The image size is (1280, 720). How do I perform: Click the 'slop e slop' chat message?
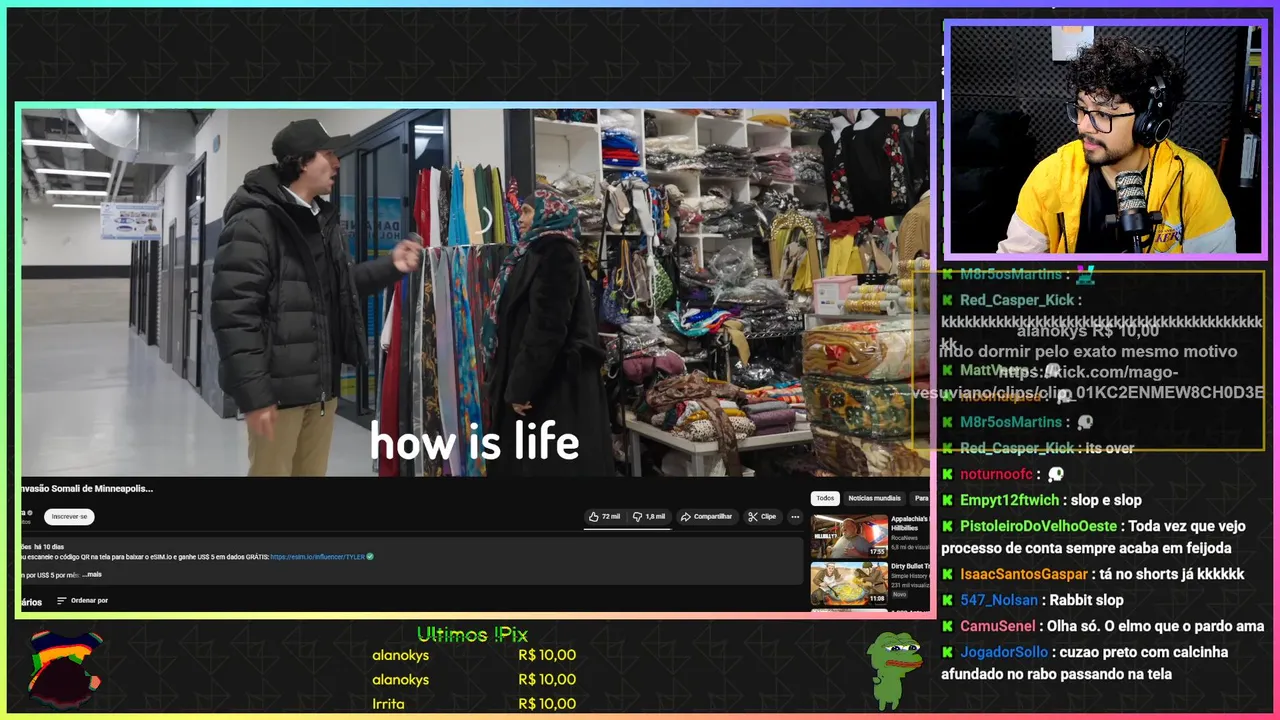pyautogui.click(x=1105, y=500)
